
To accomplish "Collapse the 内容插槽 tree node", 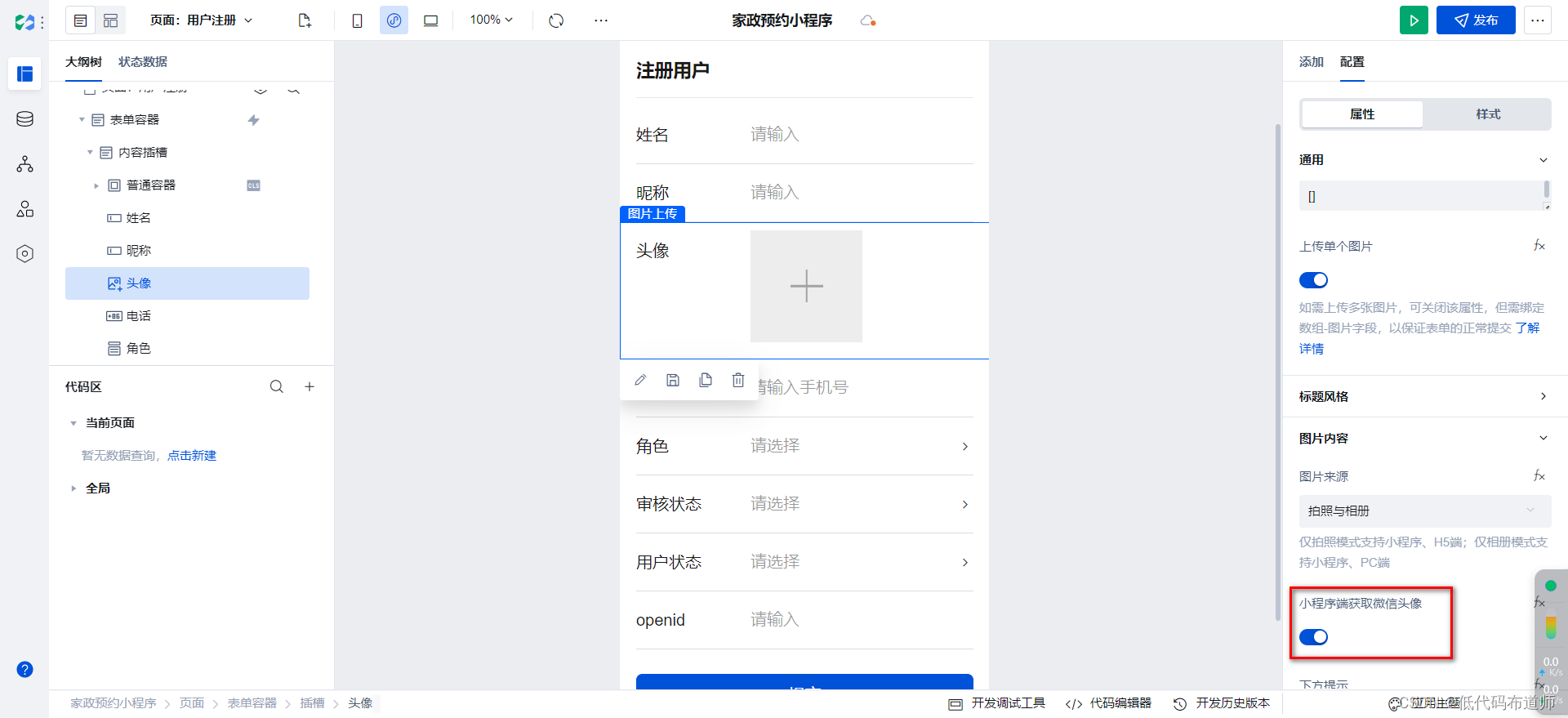I will [x=90, y=153].
